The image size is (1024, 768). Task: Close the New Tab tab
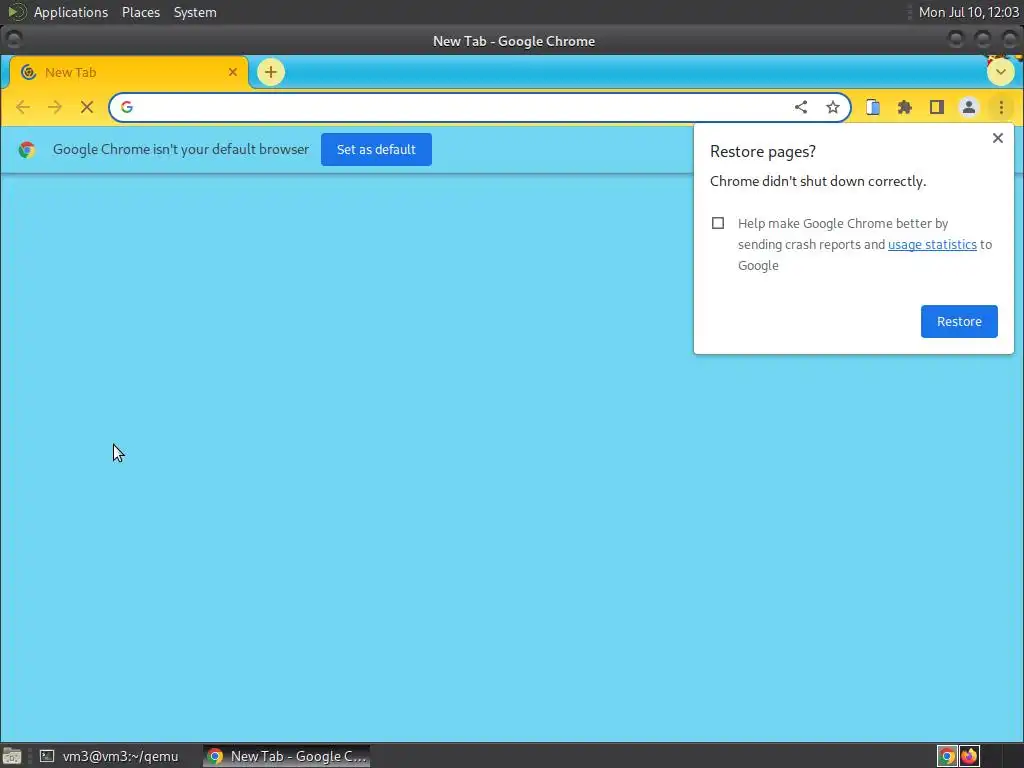tap(232, 72)
